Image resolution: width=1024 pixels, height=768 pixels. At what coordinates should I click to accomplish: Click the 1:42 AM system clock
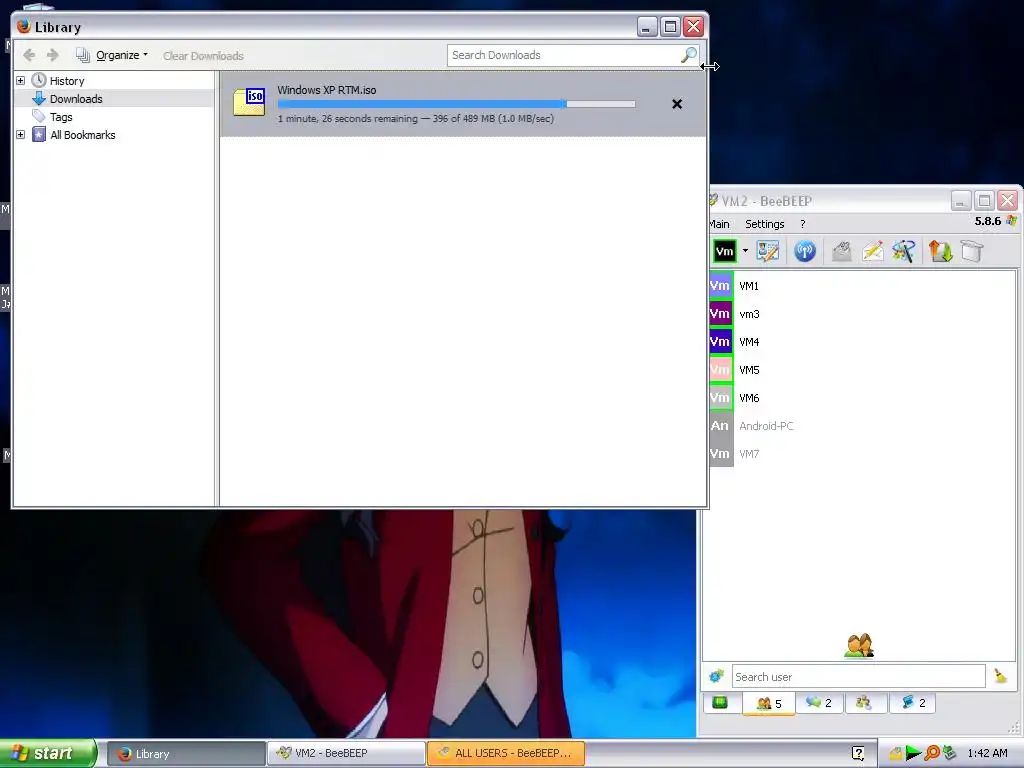[x=987, y=754]
